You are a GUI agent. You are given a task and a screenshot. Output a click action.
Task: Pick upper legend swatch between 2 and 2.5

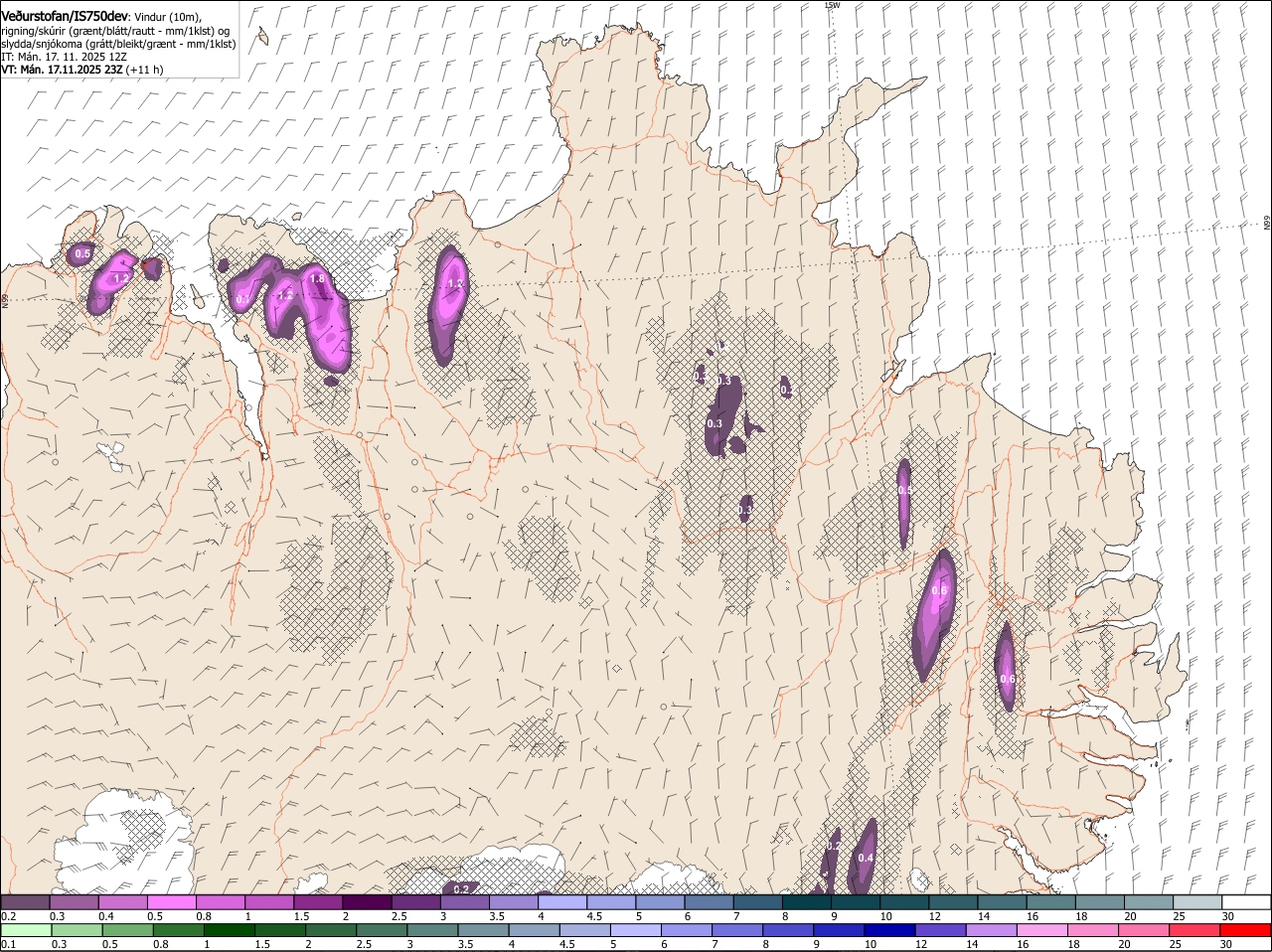[x=367, y=902]
